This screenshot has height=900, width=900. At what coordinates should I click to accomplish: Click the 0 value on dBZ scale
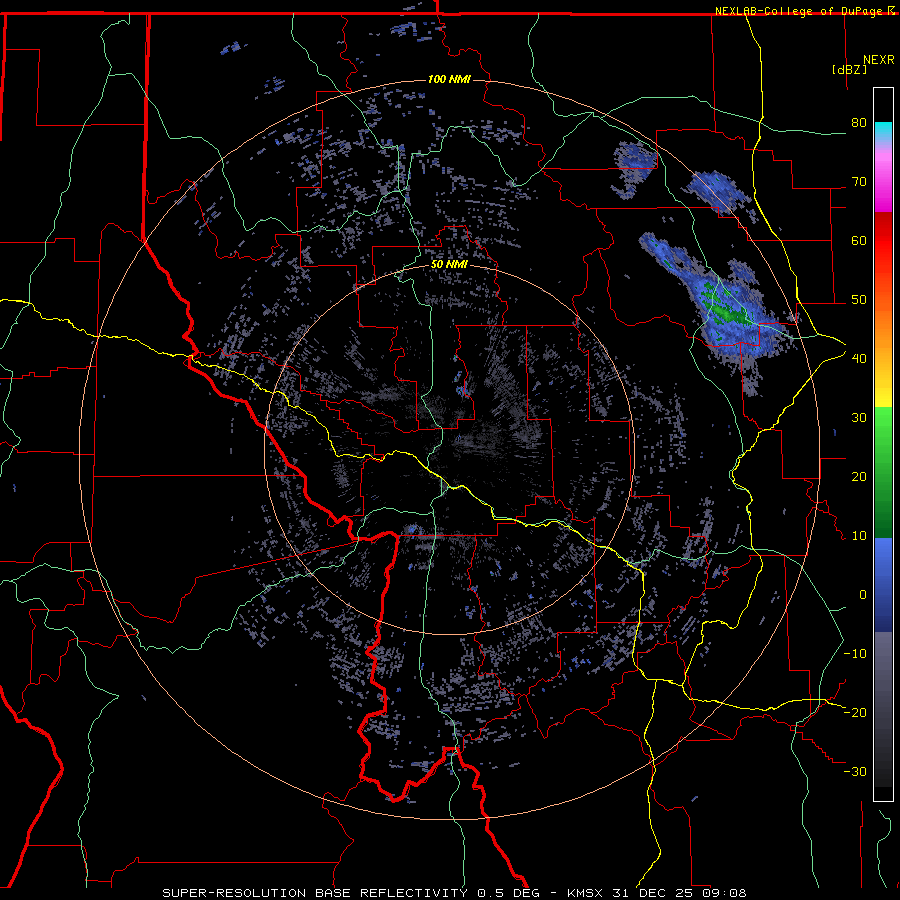tap(863, 595)
